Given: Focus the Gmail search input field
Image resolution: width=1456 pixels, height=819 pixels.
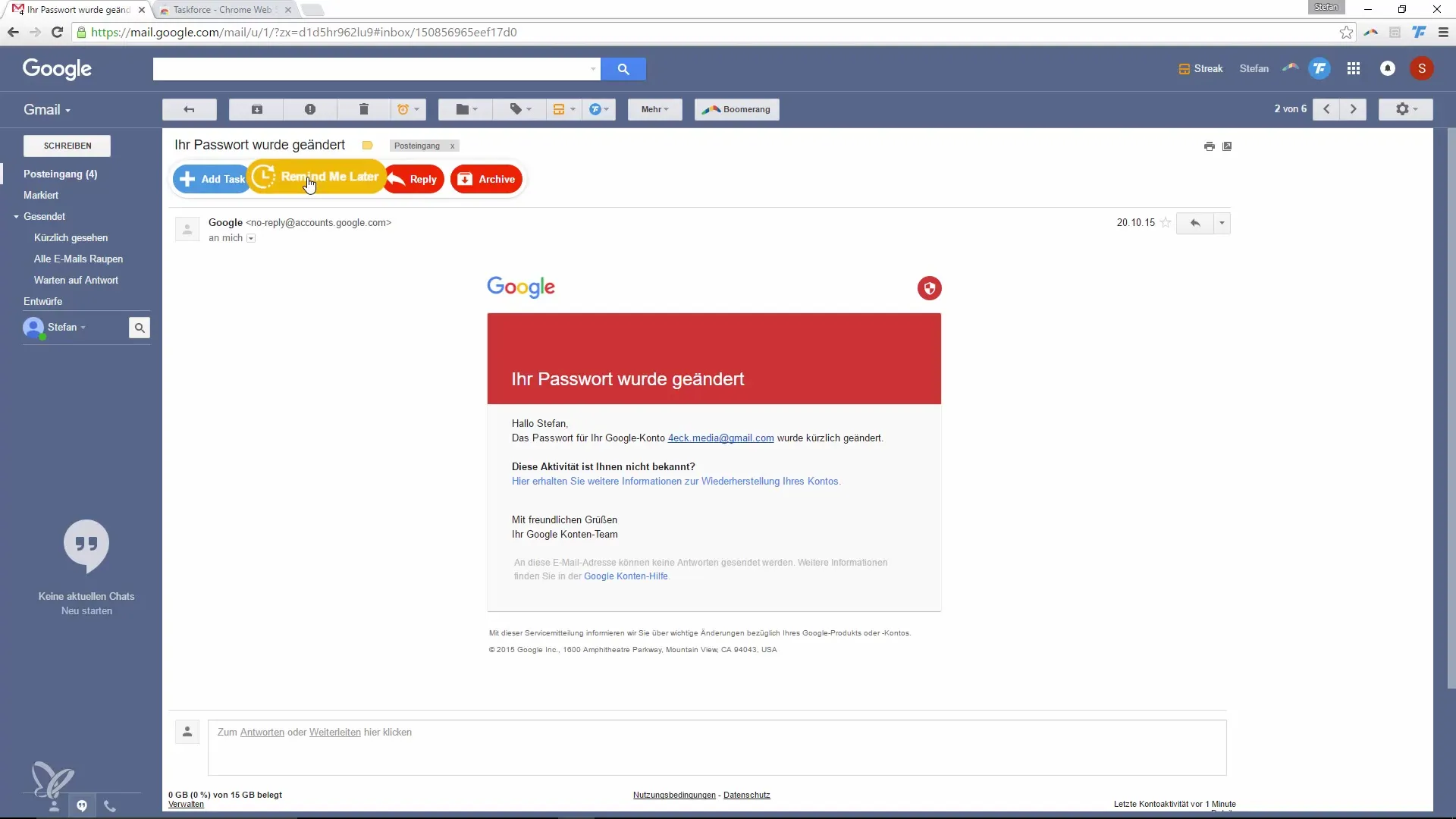Looking at the screenshot, I should tap(370, 69).
